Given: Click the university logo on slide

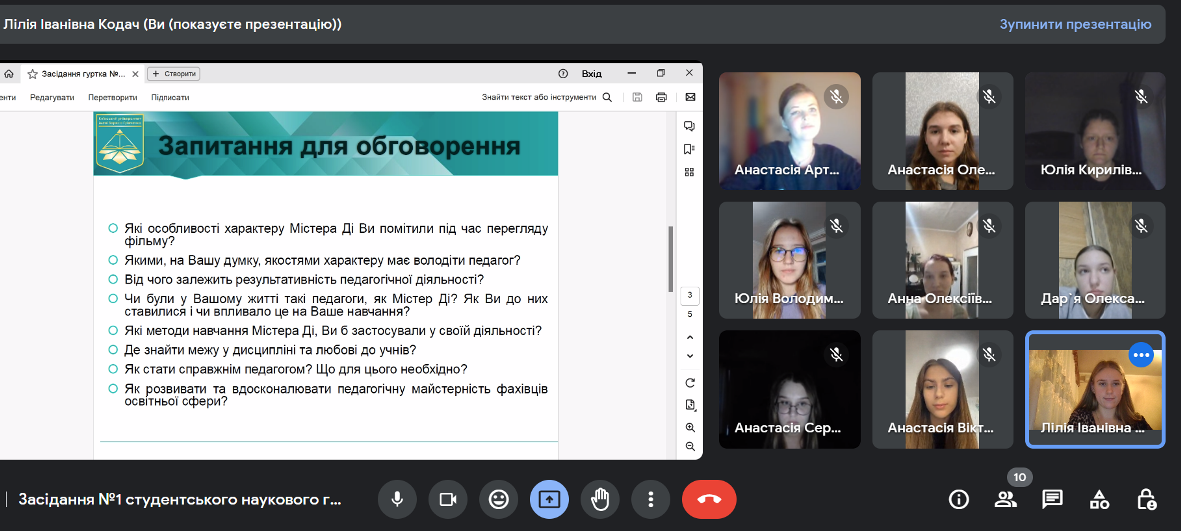Looking at the screenshot, I should coord(120,144).
